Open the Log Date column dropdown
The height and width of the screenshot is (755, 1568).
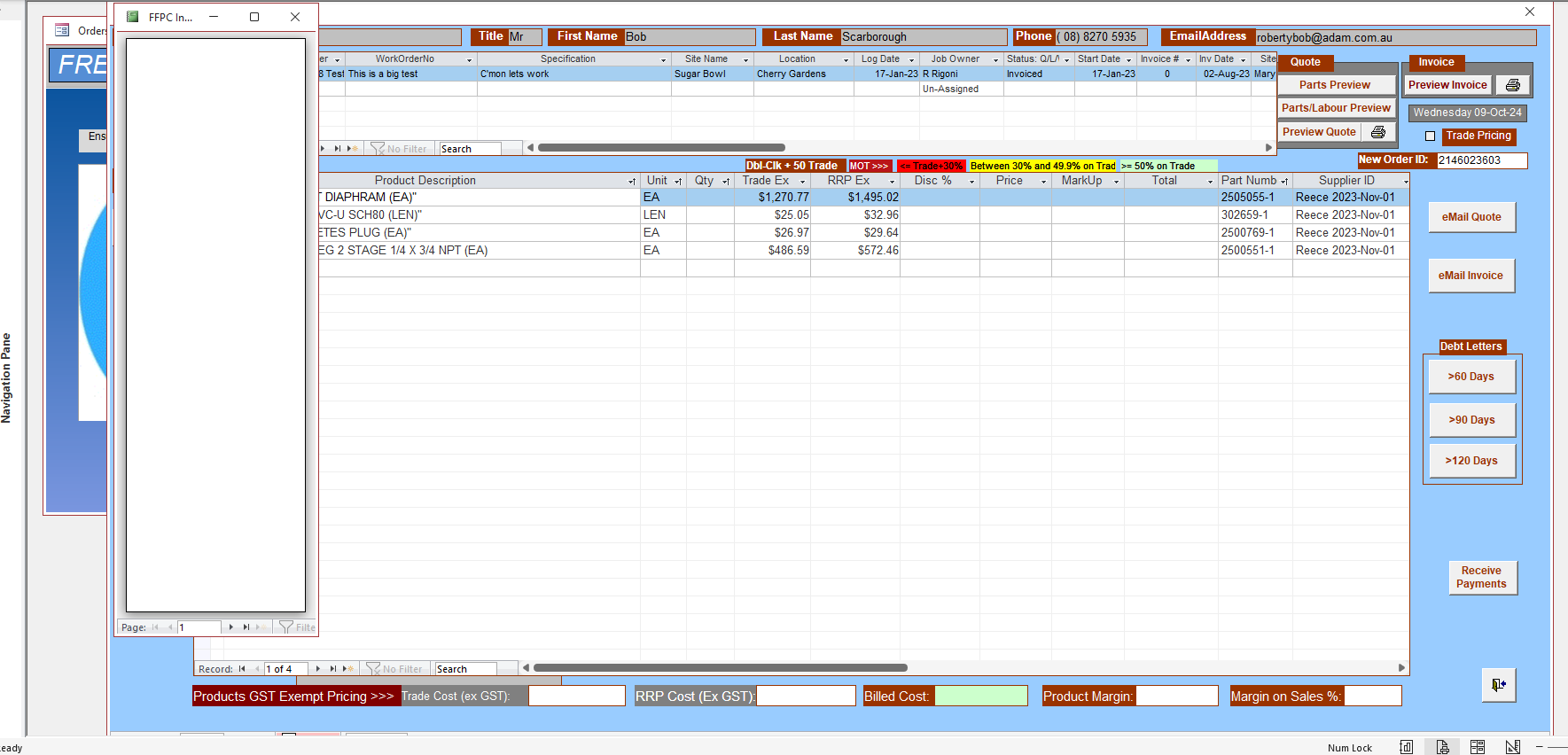click(912, 60)
